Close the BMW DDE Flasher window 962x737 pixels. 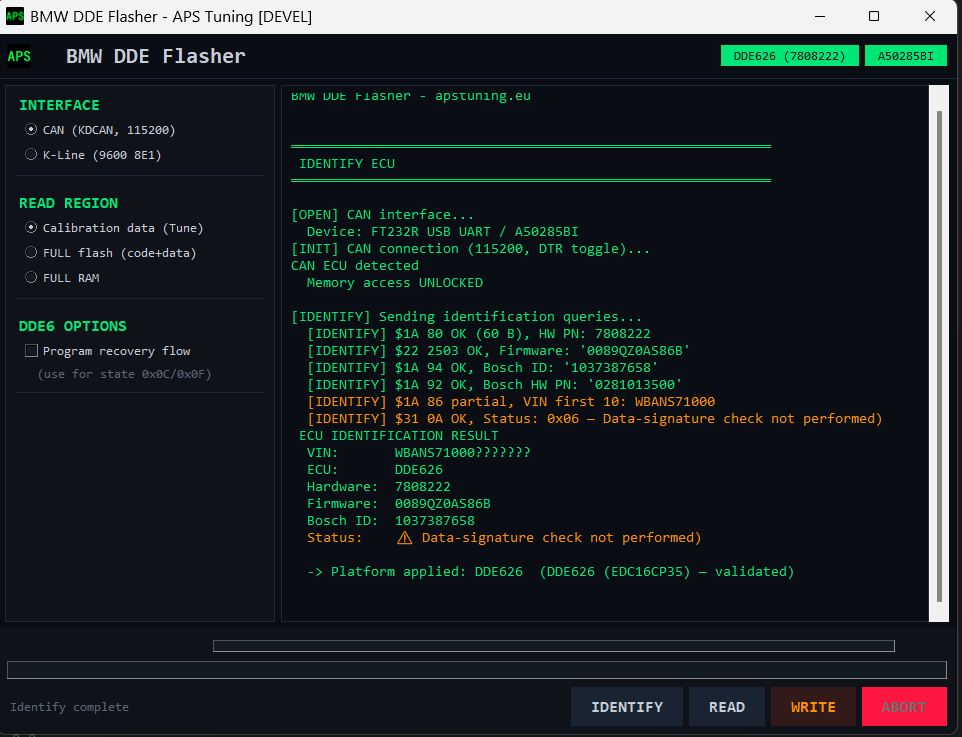click(x=930, y=17)
